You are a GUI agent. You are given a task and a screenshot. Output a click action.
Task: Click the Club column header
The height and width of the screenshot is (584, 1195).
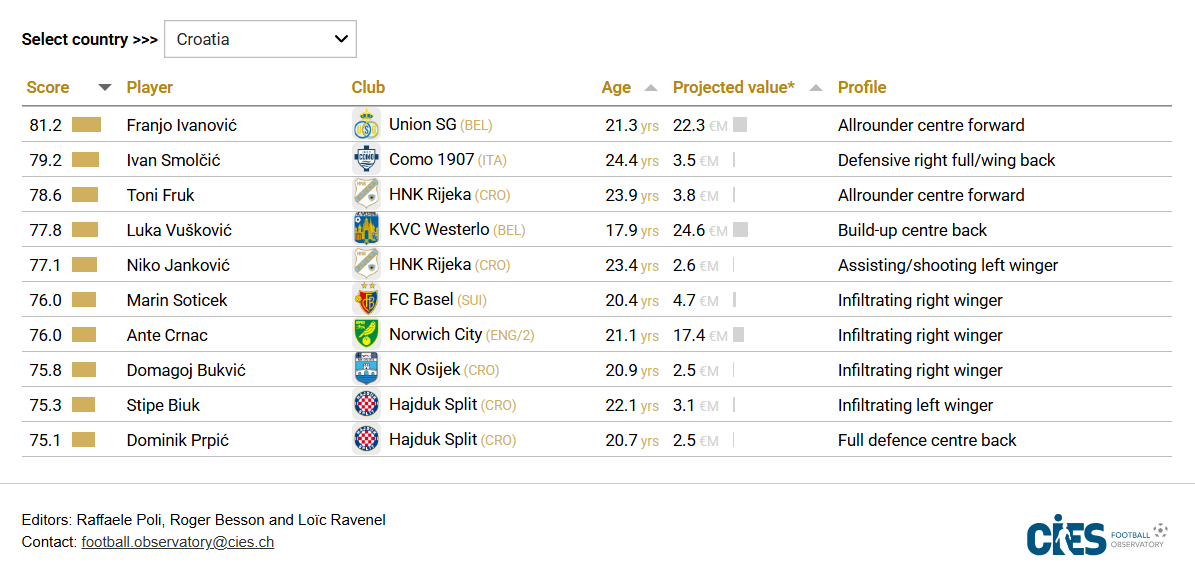(x=368, y=88)
